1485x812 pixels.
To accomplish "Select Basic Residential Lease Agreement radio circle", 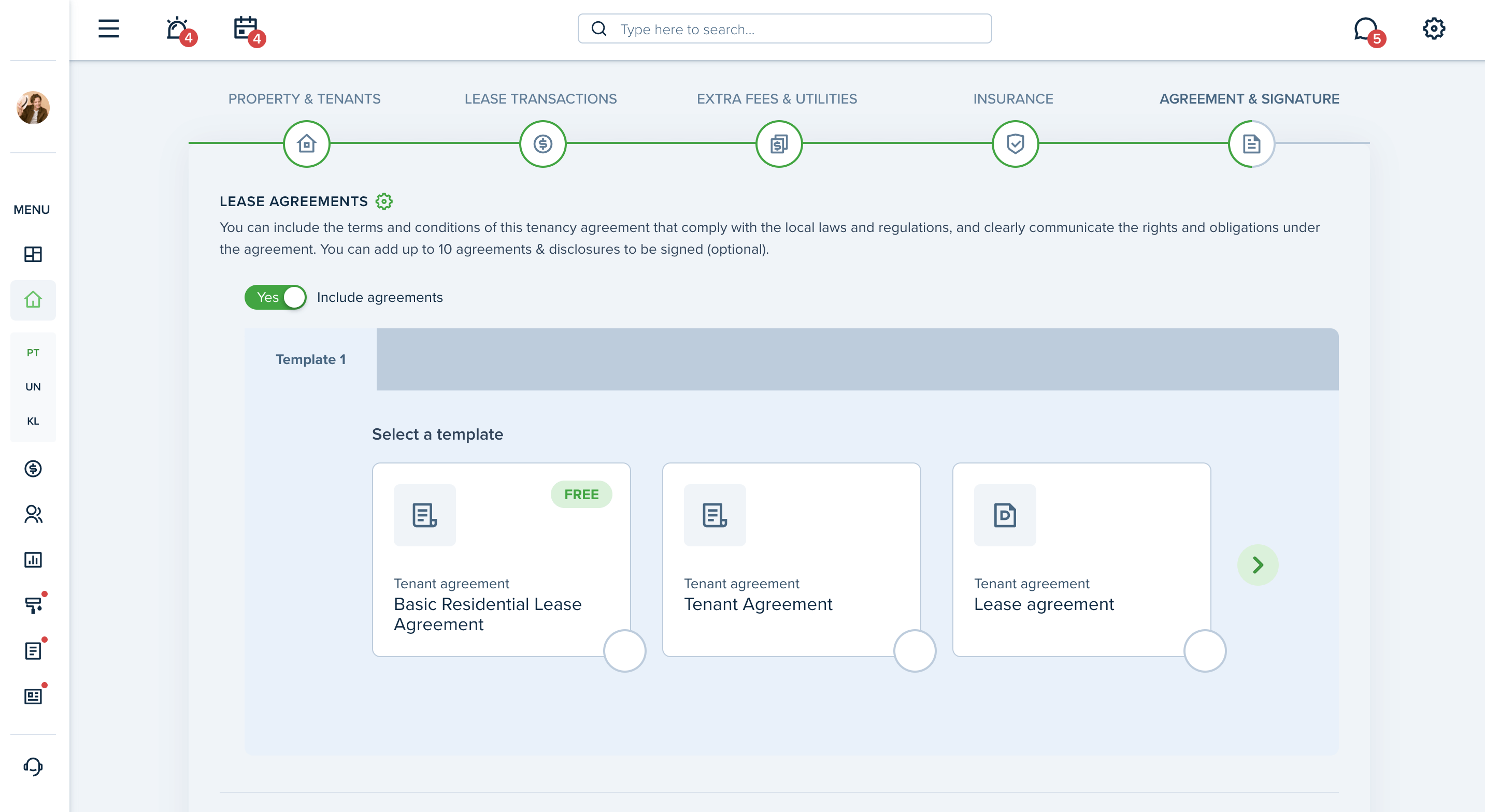I will 624,650.
